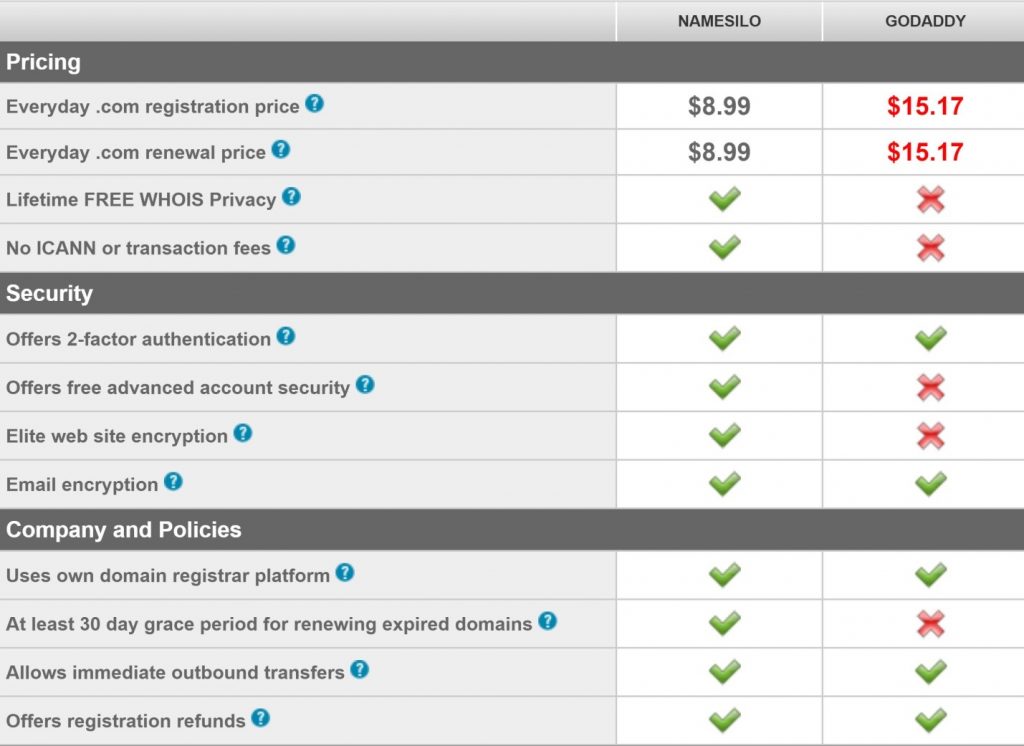This screenshot has height=746, width=1024.
Task: Click the Security section header
Action: point(512,293)
